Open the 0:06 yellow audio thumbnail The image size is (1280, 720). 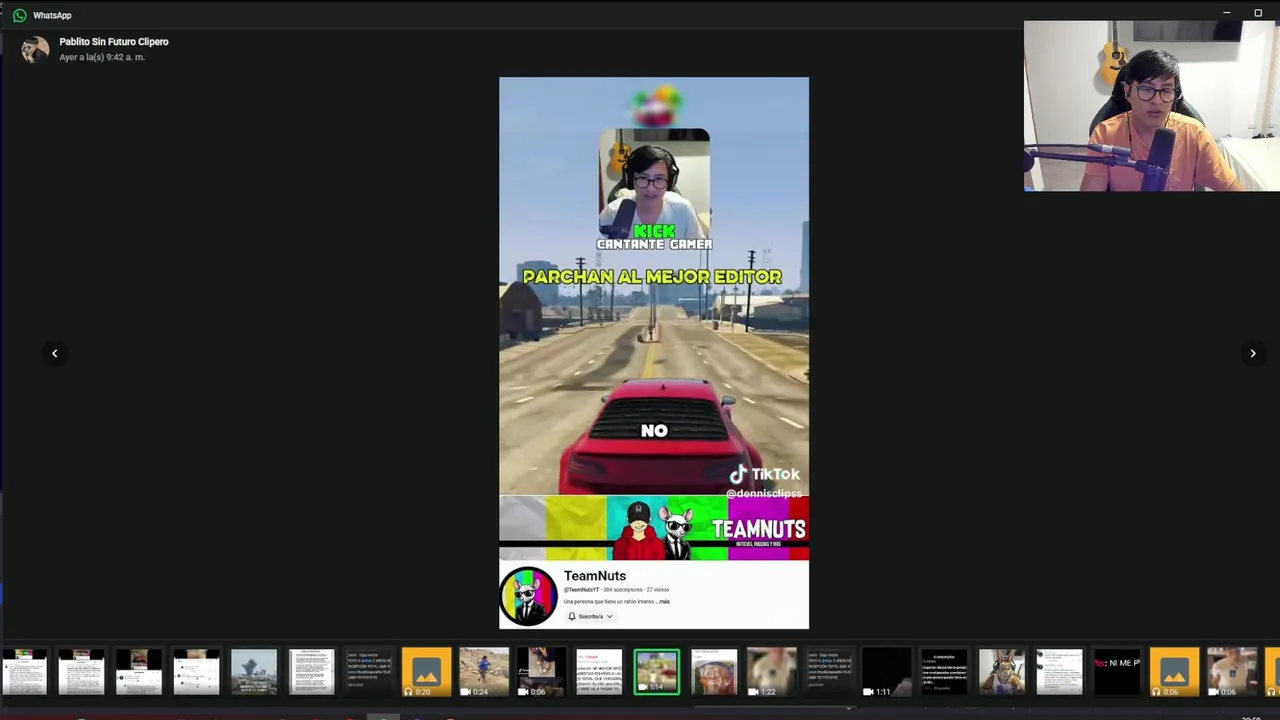point(1174,672)
